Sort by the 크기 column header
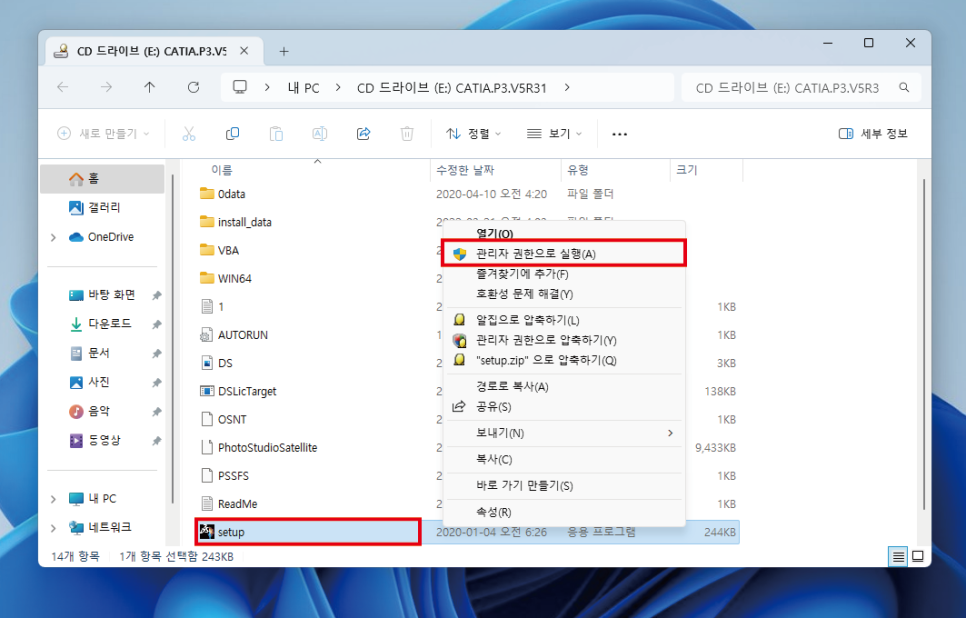Screen dimensions: 966x618 (687, 170)
